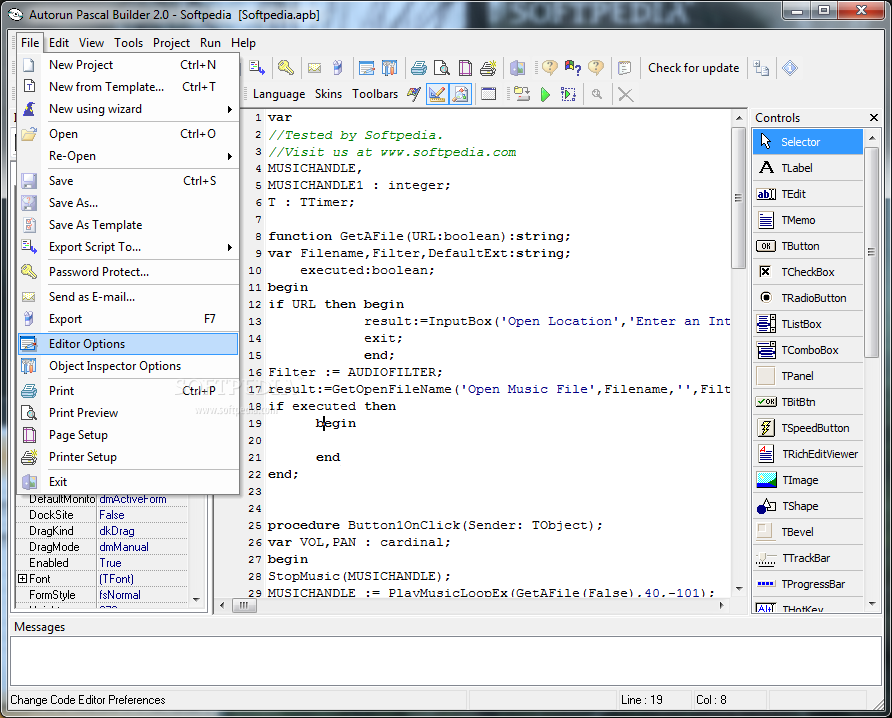Pick the TButton control
Screen dimensions: 892x718
click(x=808, y=246)
